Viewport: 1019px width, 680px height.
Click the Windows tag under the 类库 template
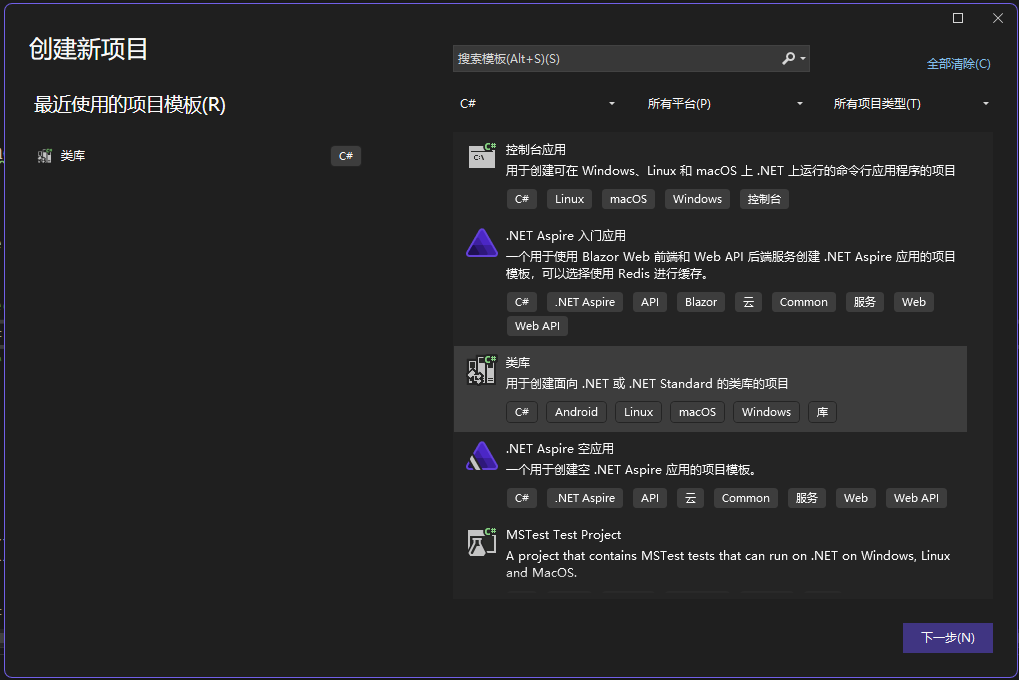click(x=766, y=412)
